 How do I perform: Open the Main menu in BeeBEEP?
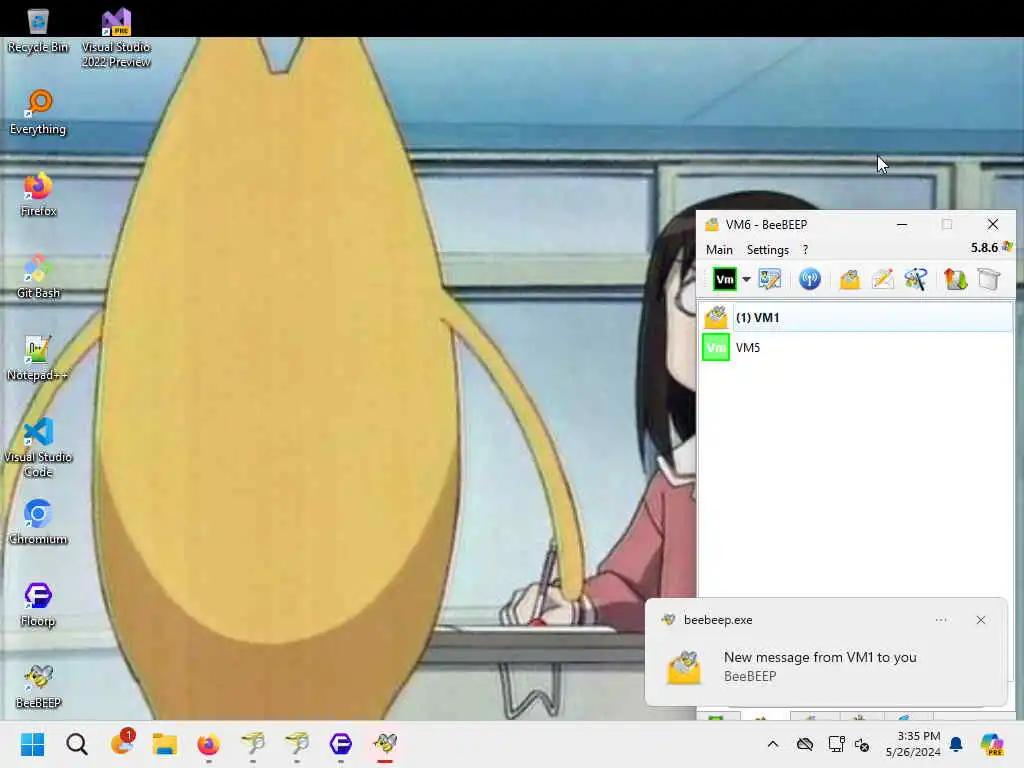(x=719, y=249)
